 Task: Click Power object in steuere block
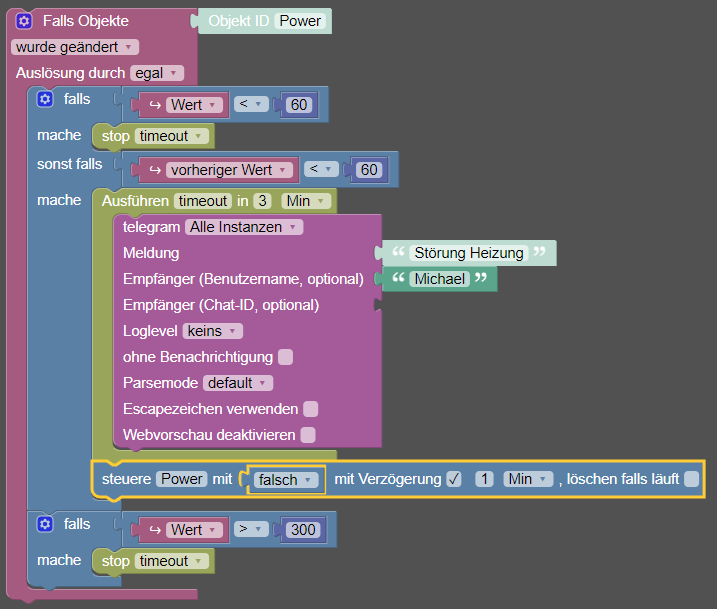coord(182,479)
